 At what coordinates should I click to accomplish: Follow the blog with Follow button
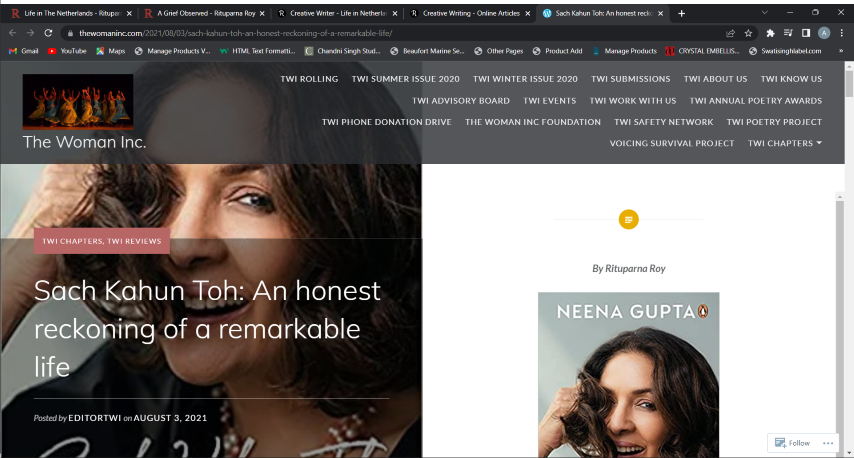[792, 443]
